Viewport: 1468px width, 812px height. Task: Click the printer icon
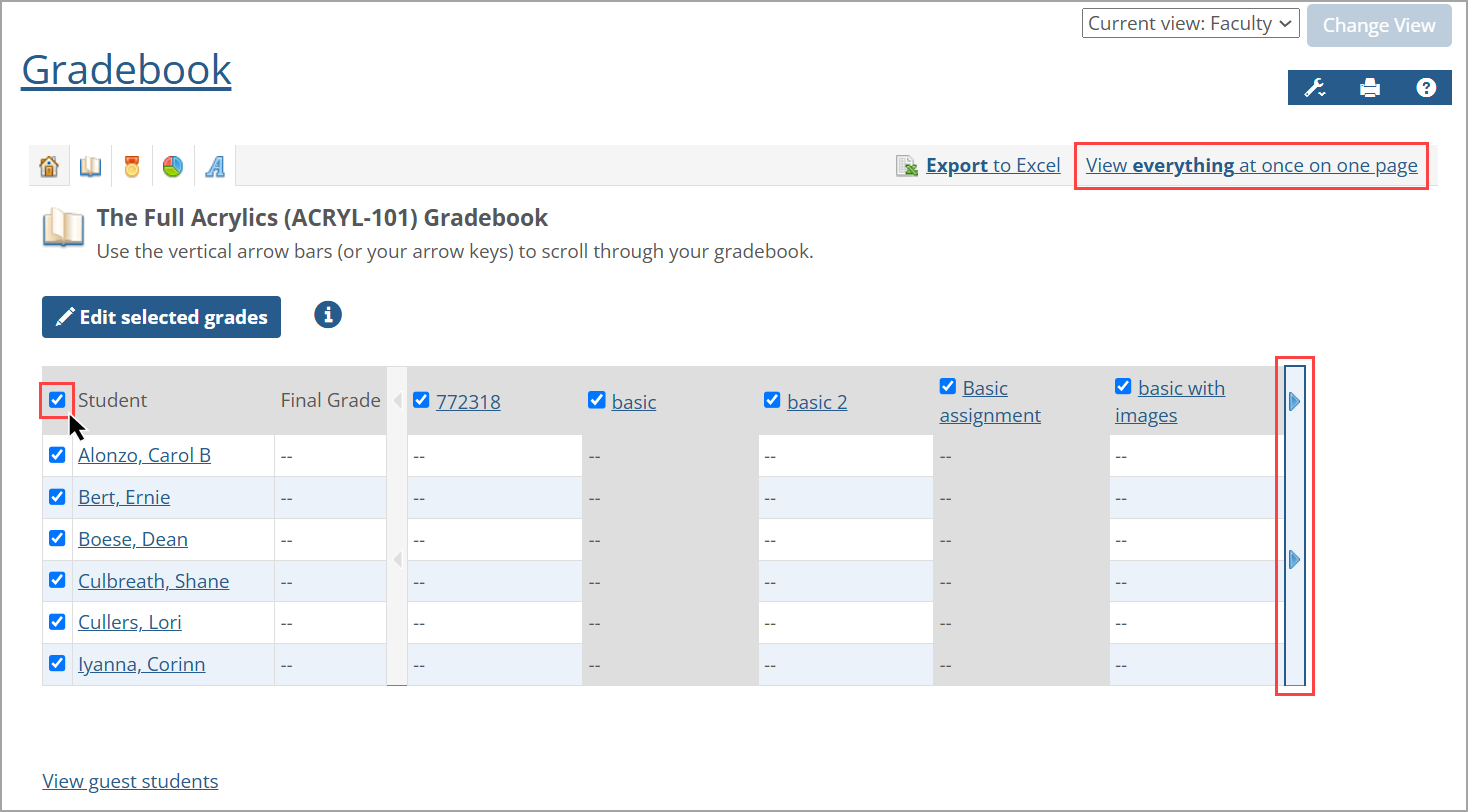point(1370,87)
